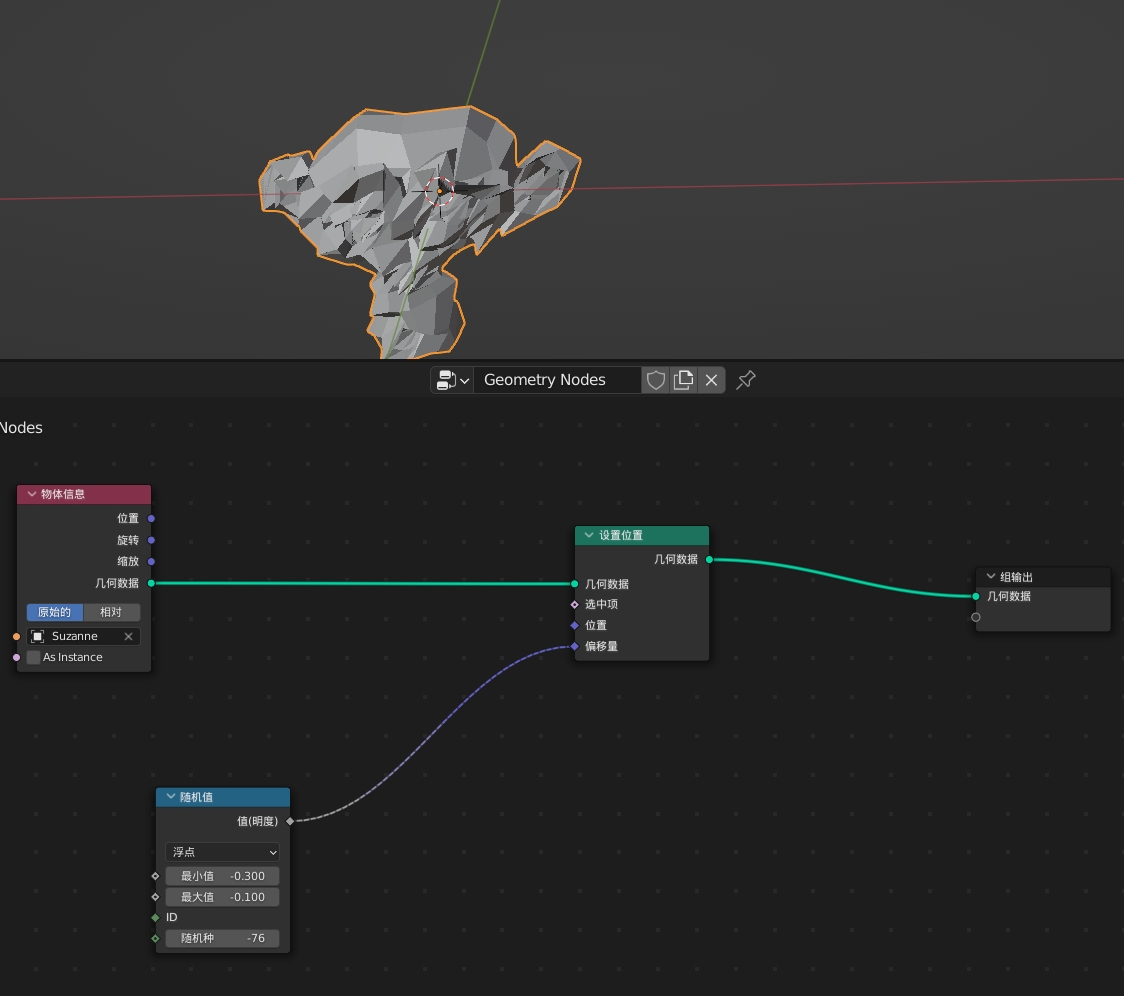
Task: Click the 值(明度) output socket on 随机值
Action: [x=290, y=821]
